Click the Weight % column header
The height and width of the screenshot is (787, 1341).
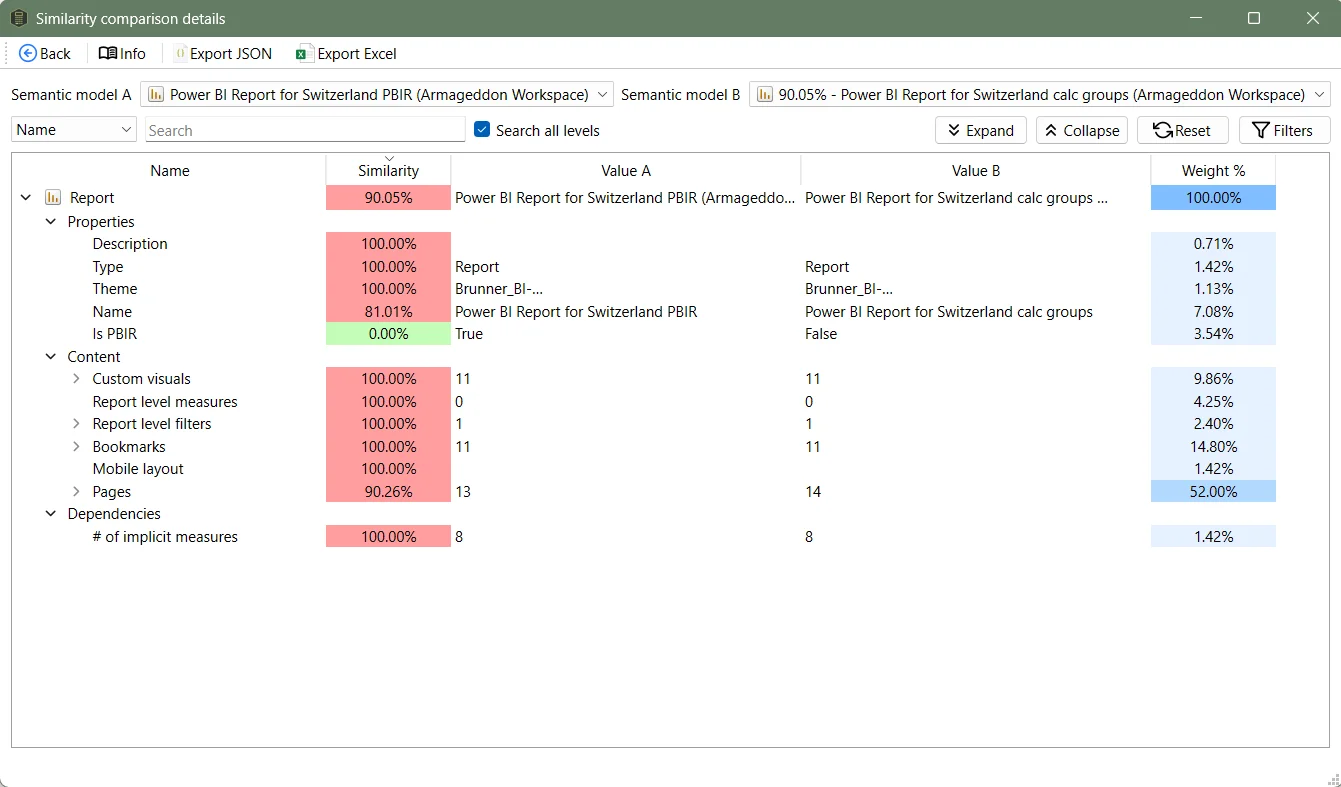(1213, 170)
